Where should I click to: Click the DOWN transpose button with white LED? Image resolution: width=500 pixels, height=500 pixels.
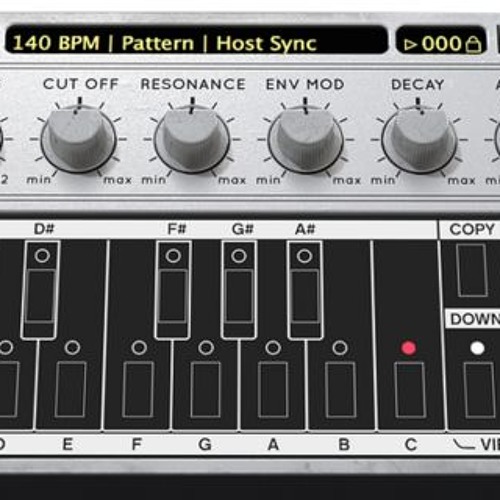(x=479, y=390)
